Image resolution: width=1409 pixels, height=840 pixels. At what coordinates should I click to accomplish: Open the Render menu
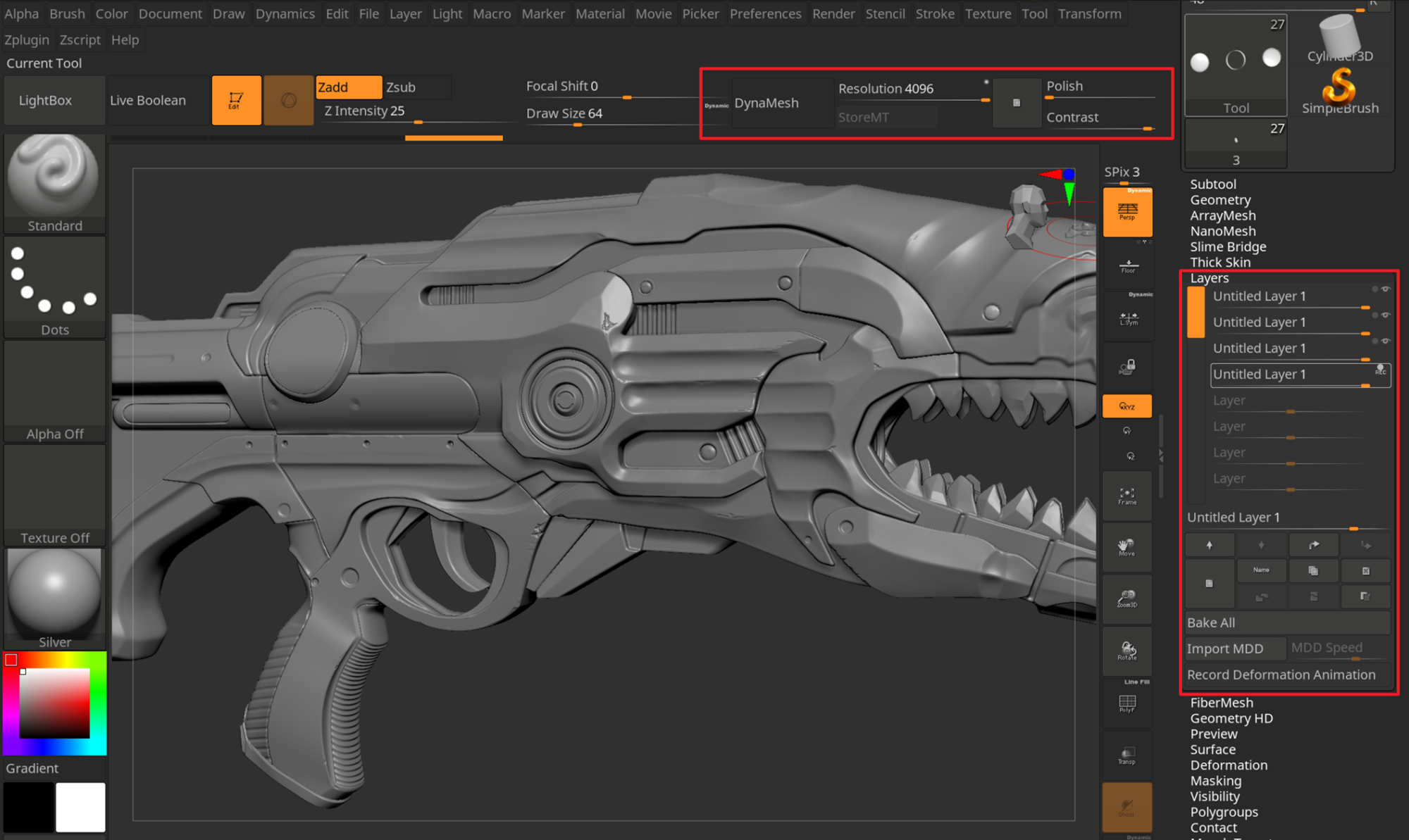[833, 13]
